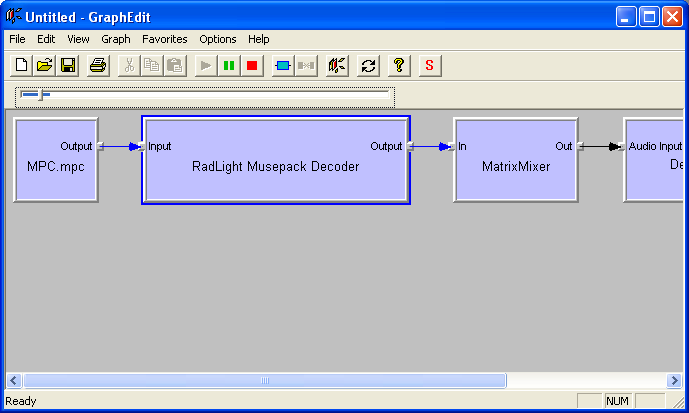
Task: Pause the filter graph
Action: pyautogui.click(x=229, y=66)
